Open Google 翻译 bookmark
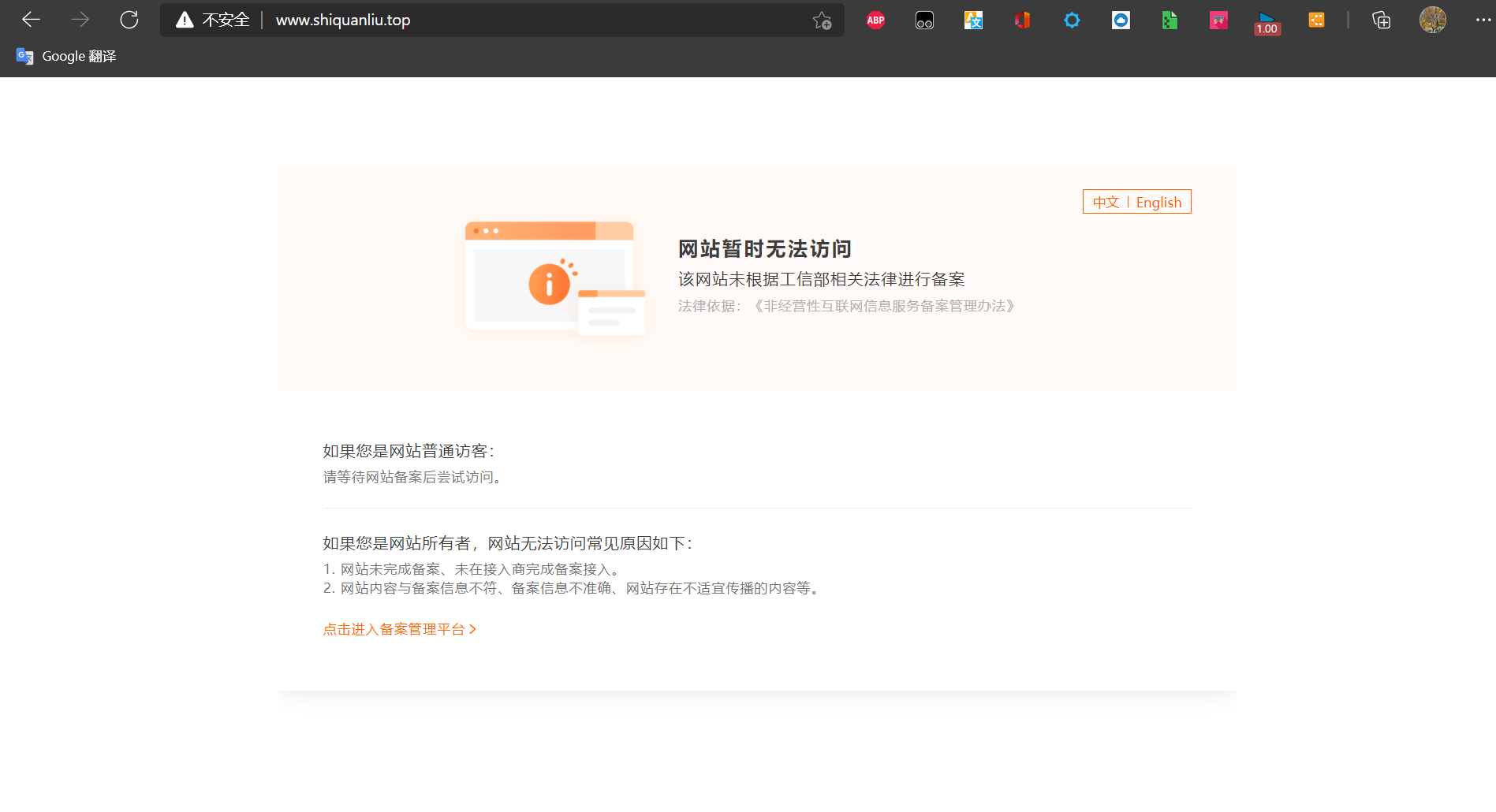This screenshot has height=812, width=1496. click(66, 56)
